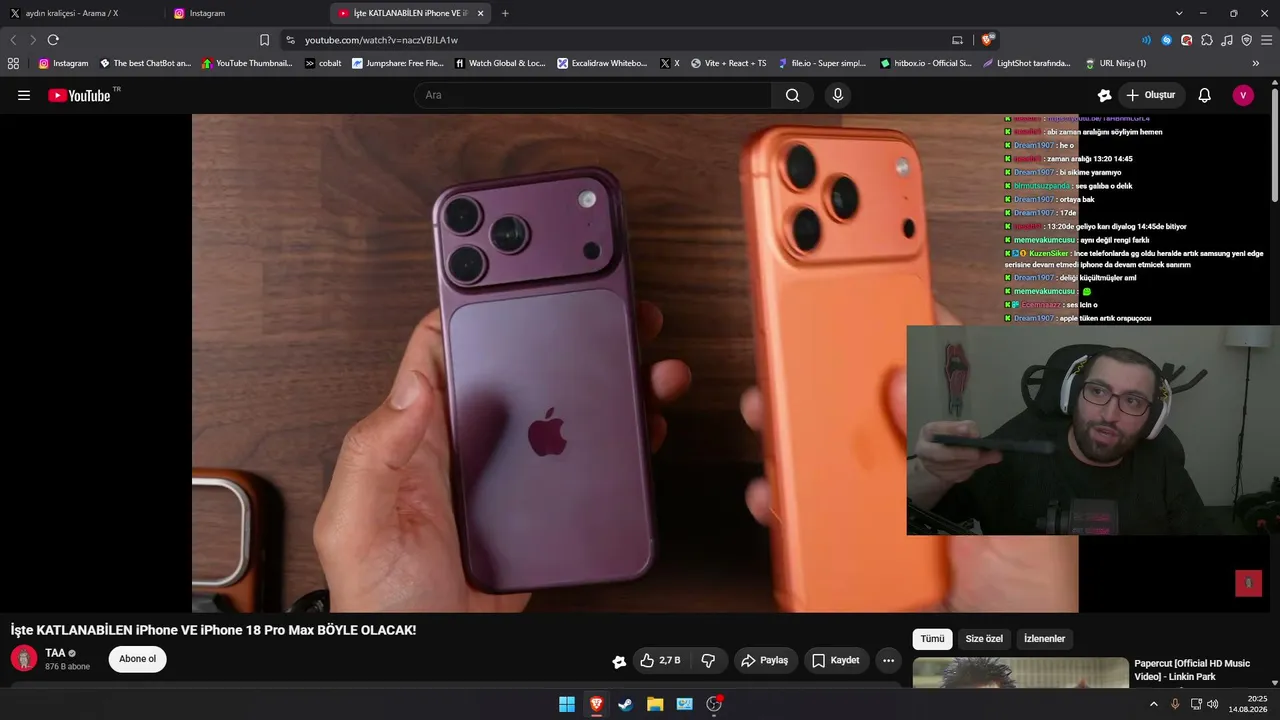Reload the current page
1280x720 pixels.
coord(53,40)
